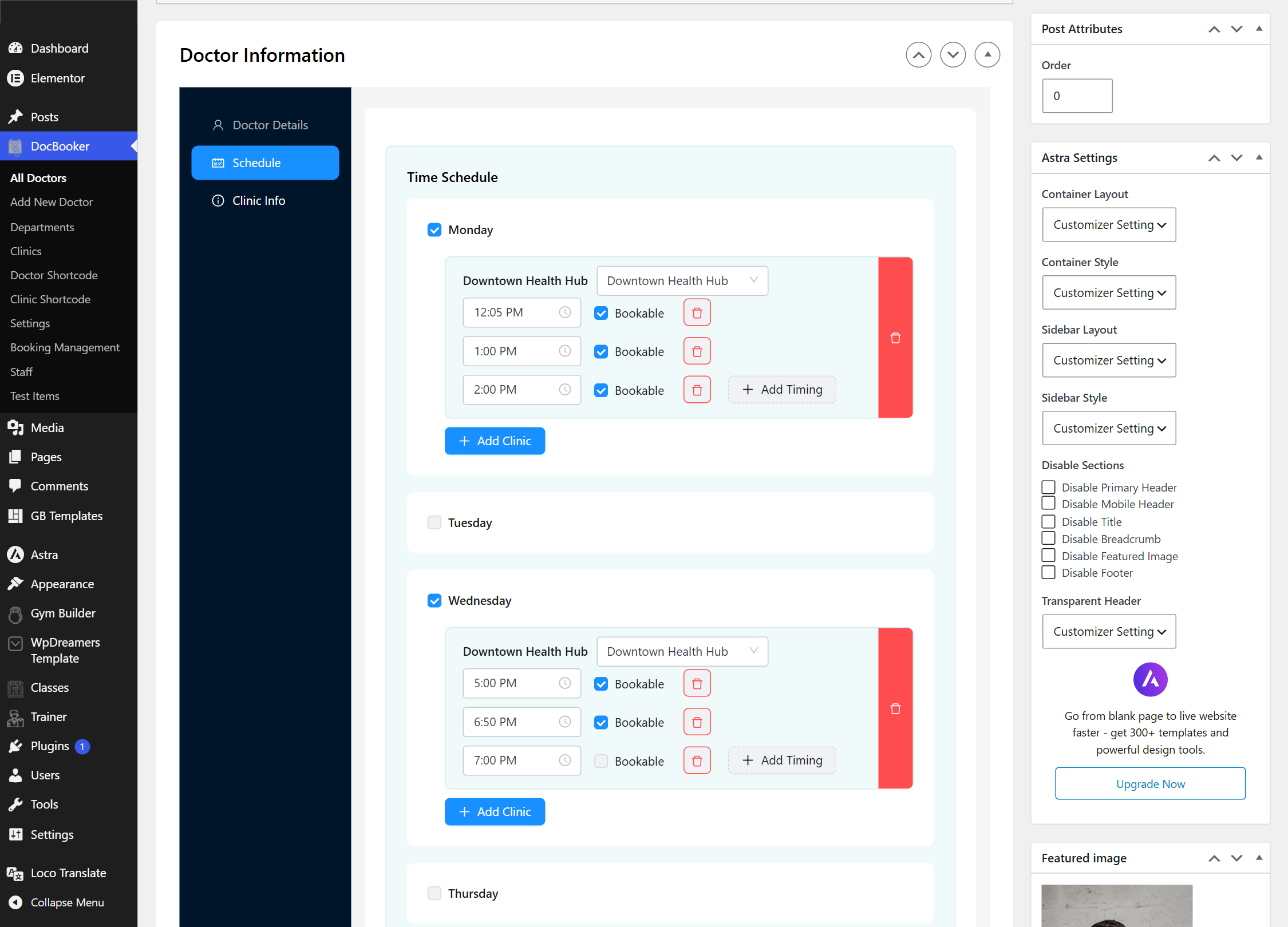This screenshot has width=1288, height=927.
Task: Toggle Bookable for 12:05 PM slot
Action: click(x=601, y=313)
